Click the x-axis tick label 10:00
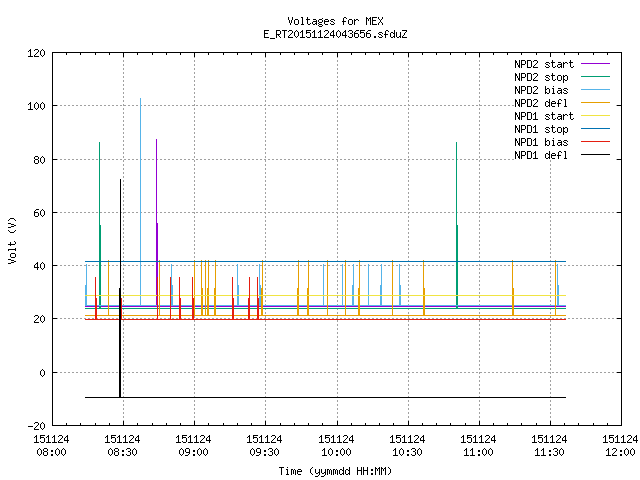 point(336,453)
